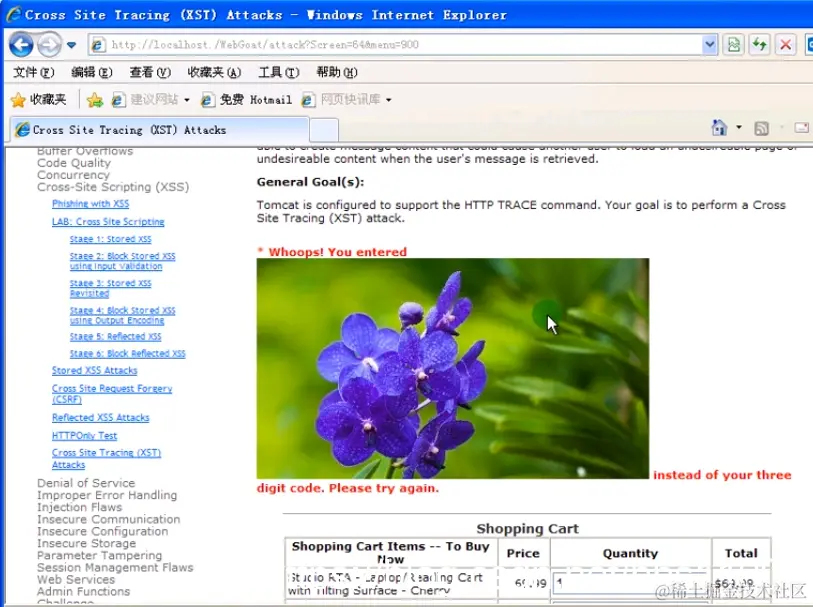The height and width of the screenshot is (607, 813).
Task: Expand the Concurrency category
Action: tap(73, 175)
